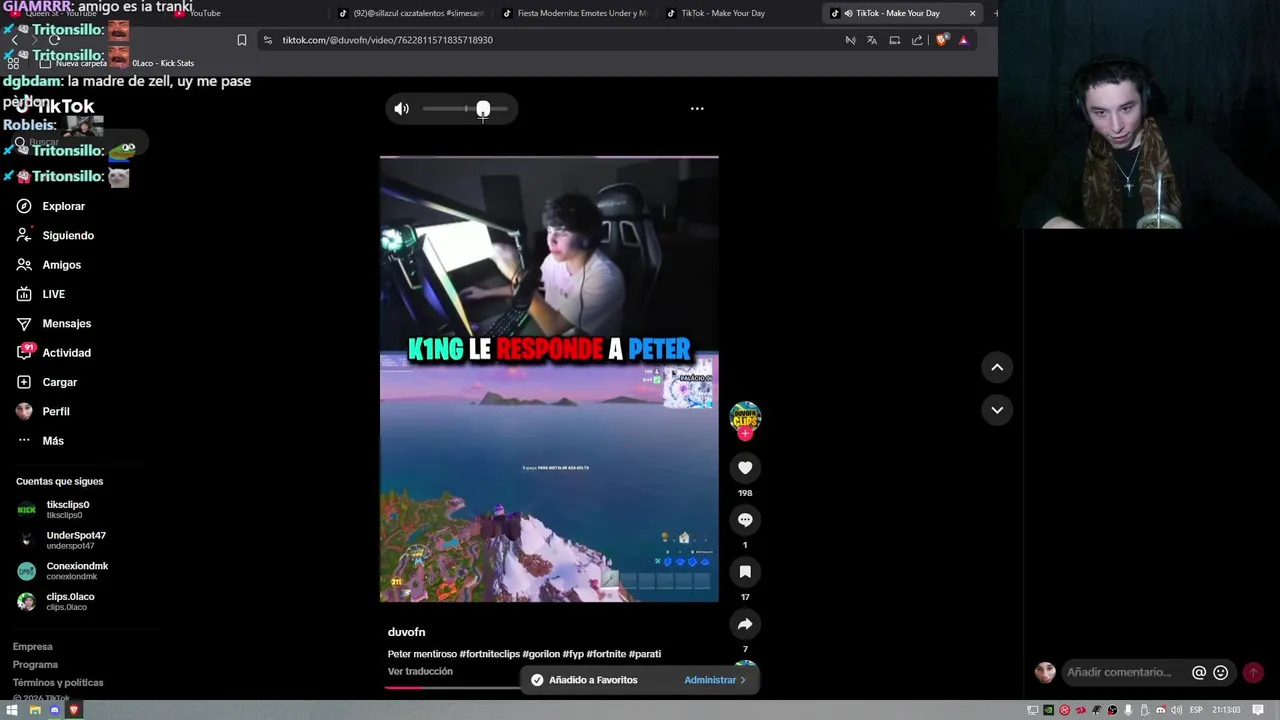Click the 21:13:03 taskbar clock

(x=1226, y=710)
